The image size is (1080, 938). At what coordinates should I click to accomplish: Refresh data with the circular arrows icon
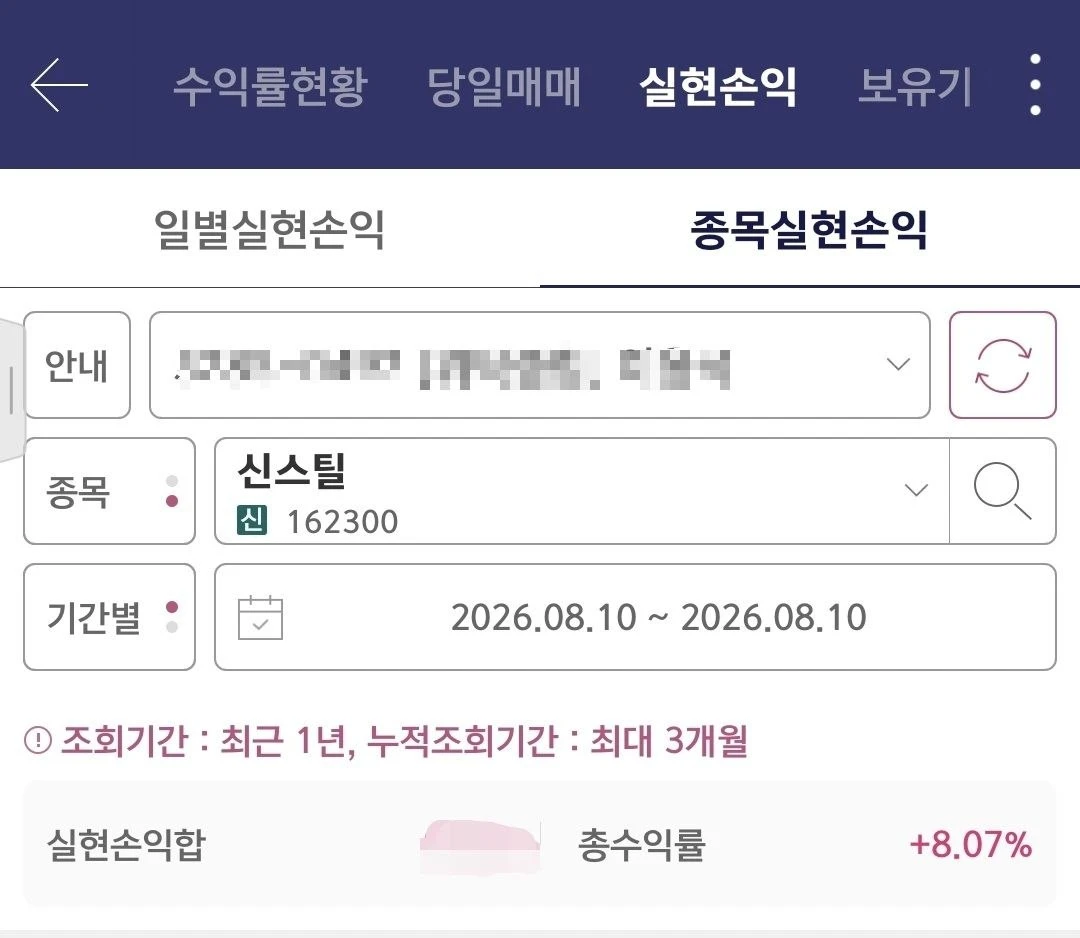pyautogui.click(x=1002, y=365)
